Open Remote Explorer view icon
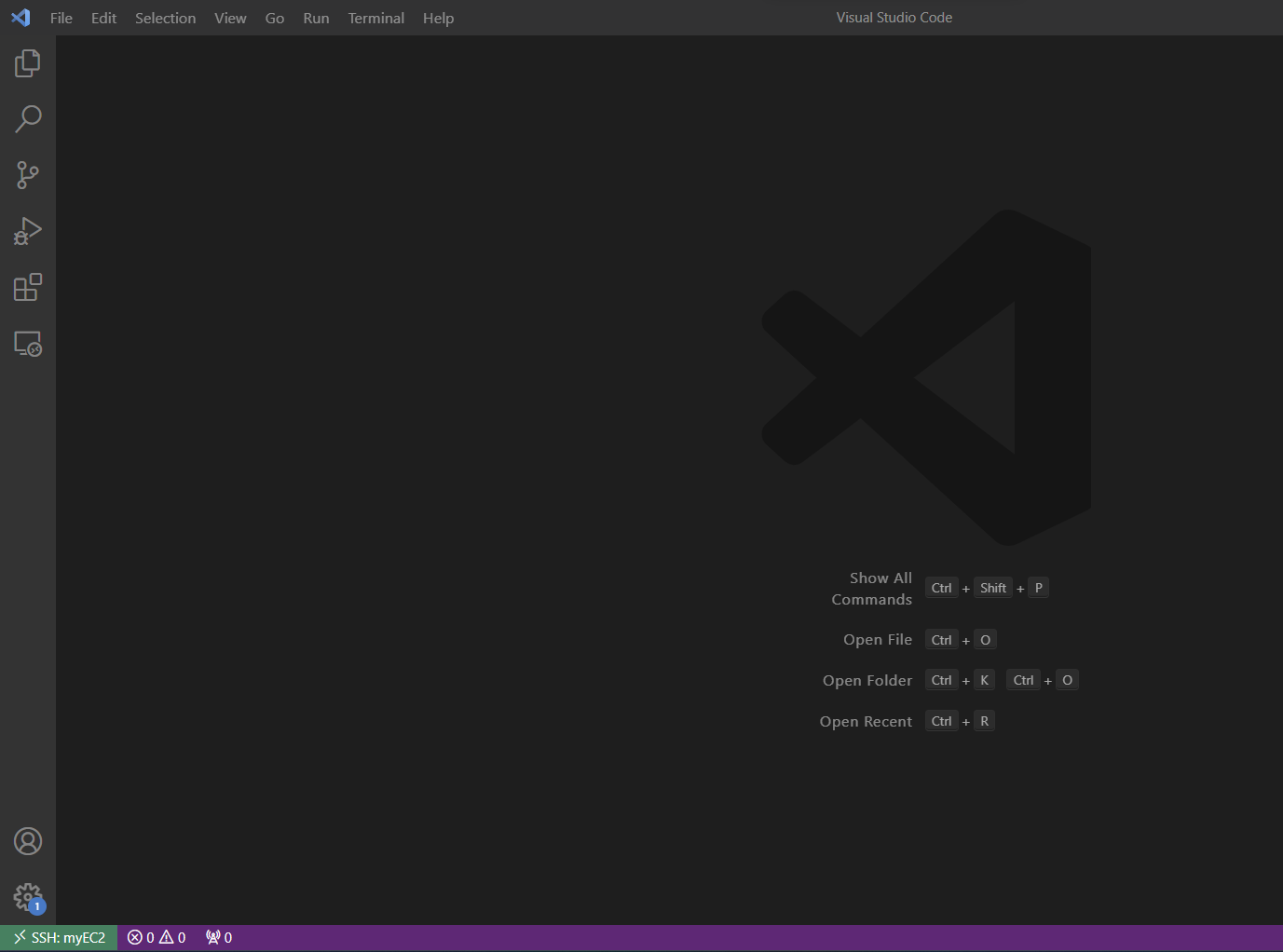This screenshot has height=952, width=1283. (x=28, y=344)
